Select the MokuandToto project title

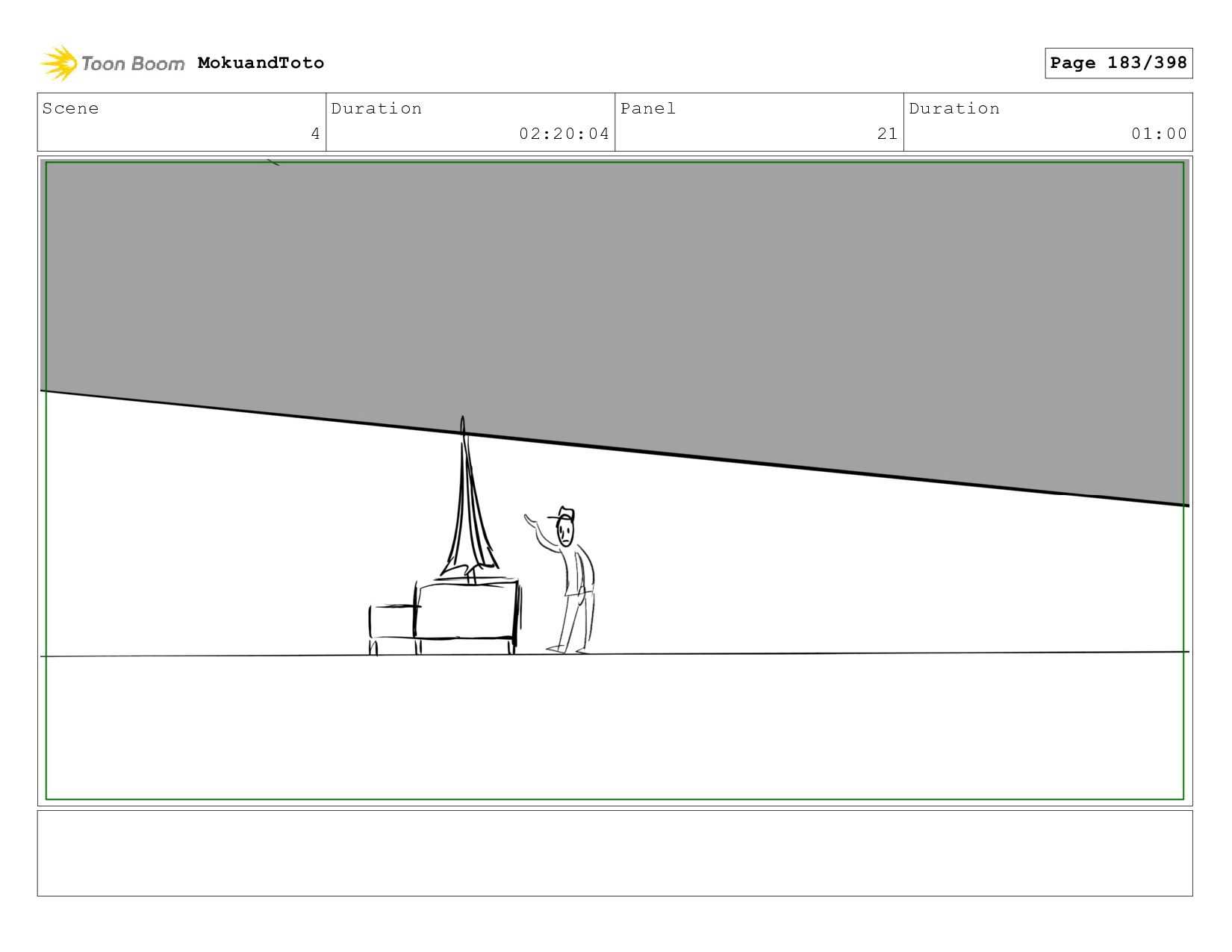point(261,63)
